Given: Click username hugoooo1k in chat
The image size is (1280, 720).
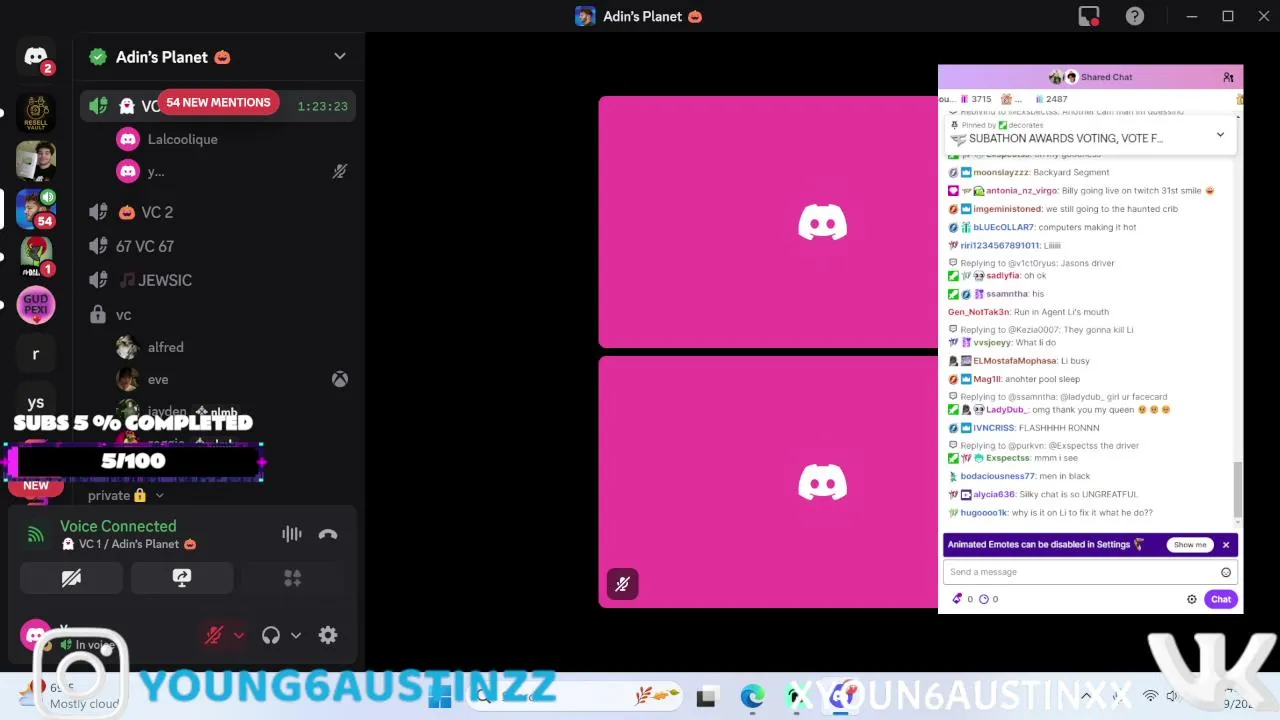Looking at the screenshot, I should click(984, 513).
